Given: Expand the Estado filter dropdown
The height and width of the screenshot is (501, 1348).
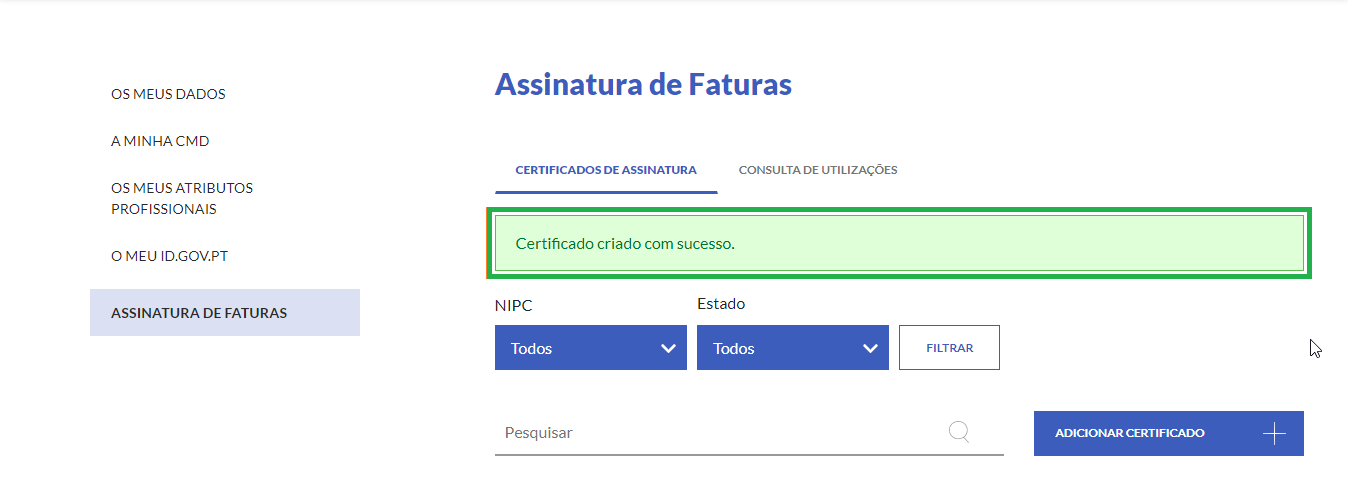Looking at the screenshot, I should 792,348.
